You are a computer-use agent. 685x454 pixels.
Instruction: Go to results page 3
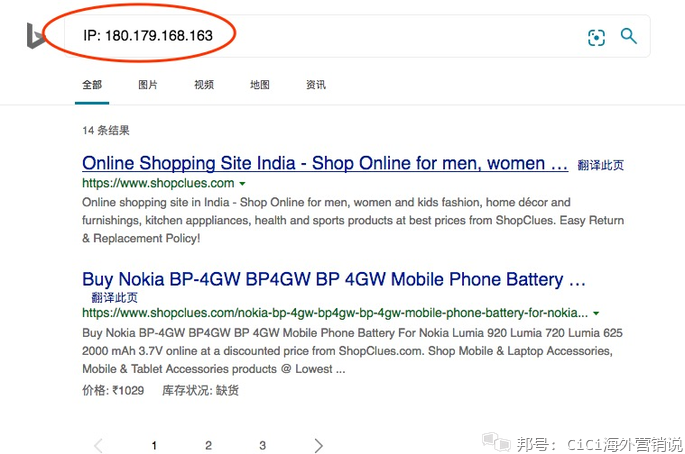262,445
